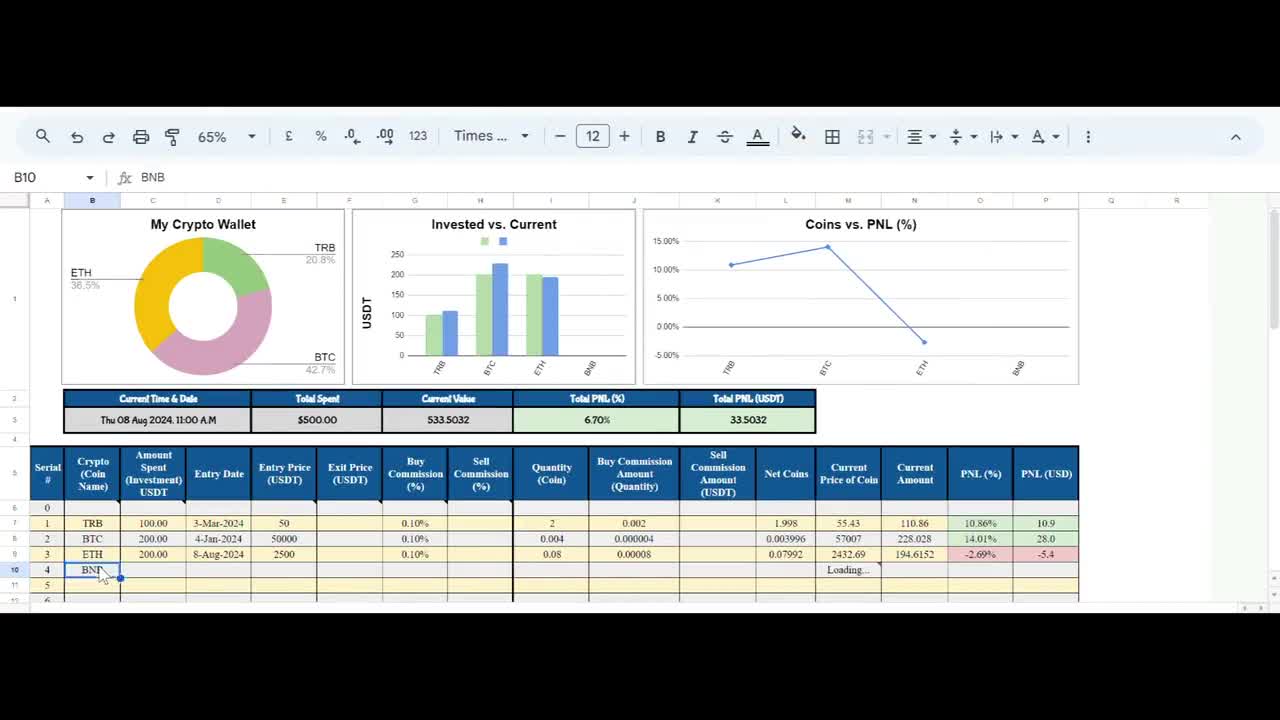Image resolution: width=1280 pixels, height=720 pixels.
Task: Open the horizontal align dropdown
Action: [x=918, y=136]
